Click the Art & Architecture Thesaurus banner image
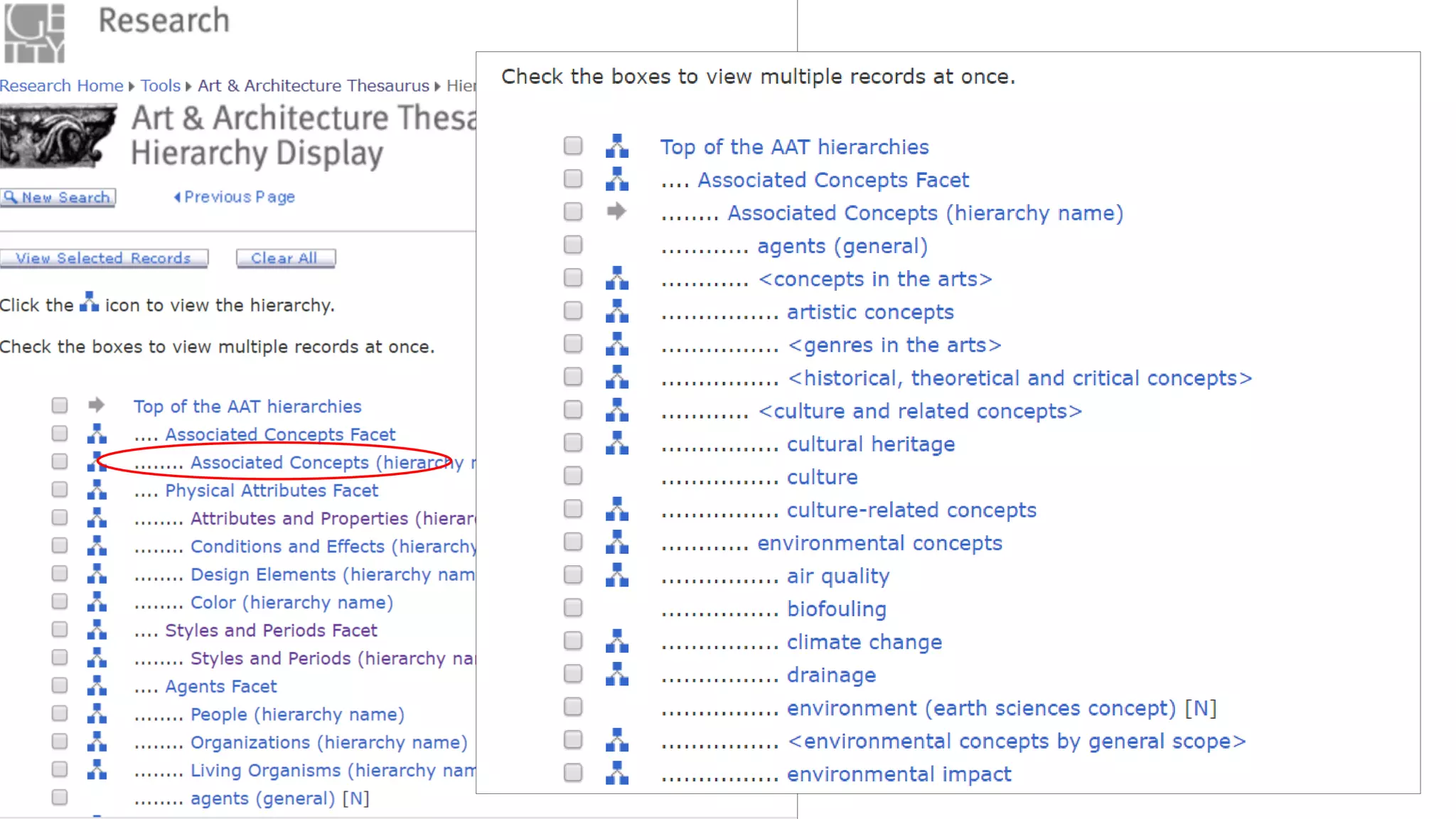 pos(58,136)
